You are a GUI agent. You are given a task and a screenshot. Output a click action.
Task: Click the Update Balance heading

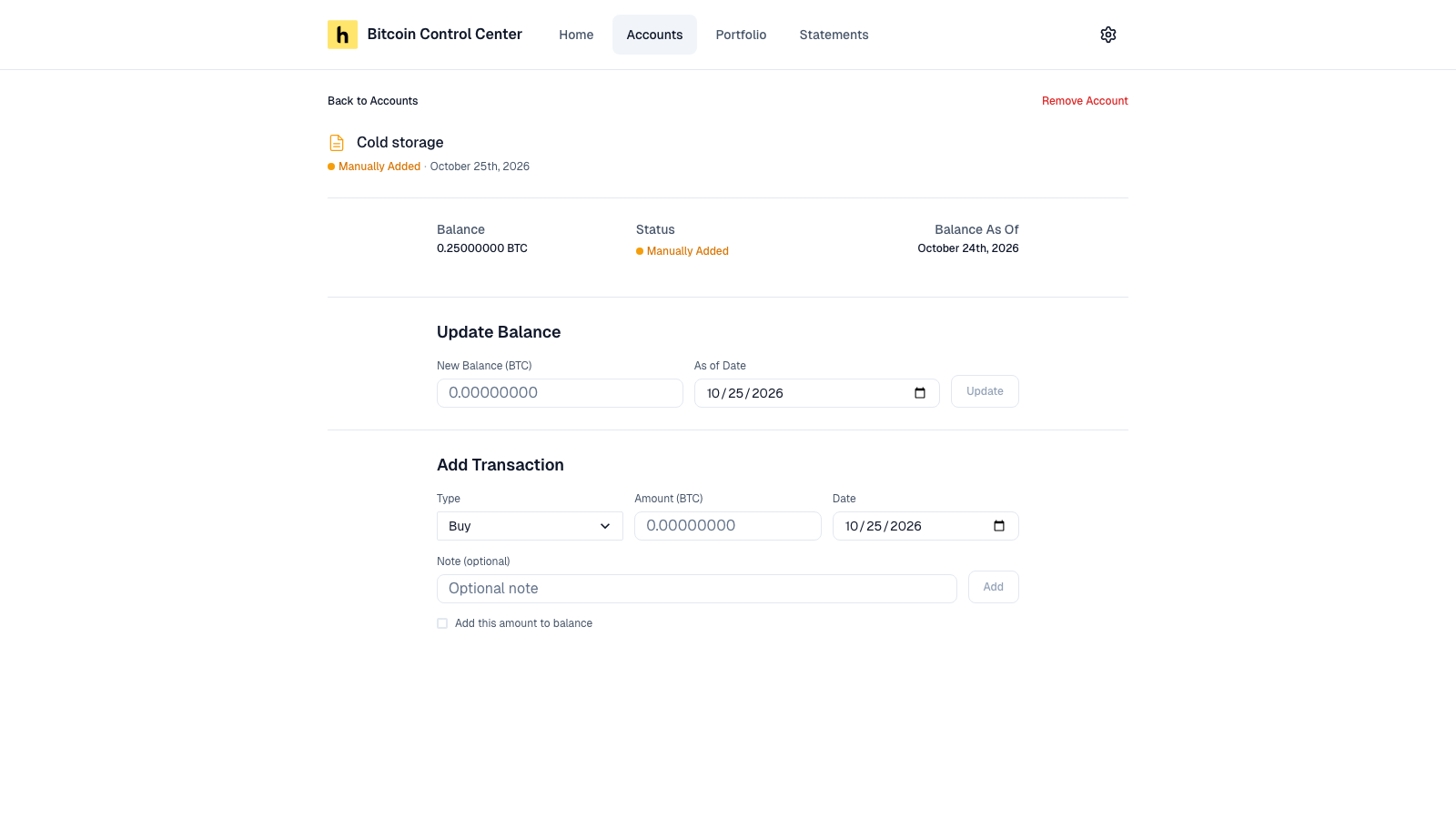coord(499,332)
